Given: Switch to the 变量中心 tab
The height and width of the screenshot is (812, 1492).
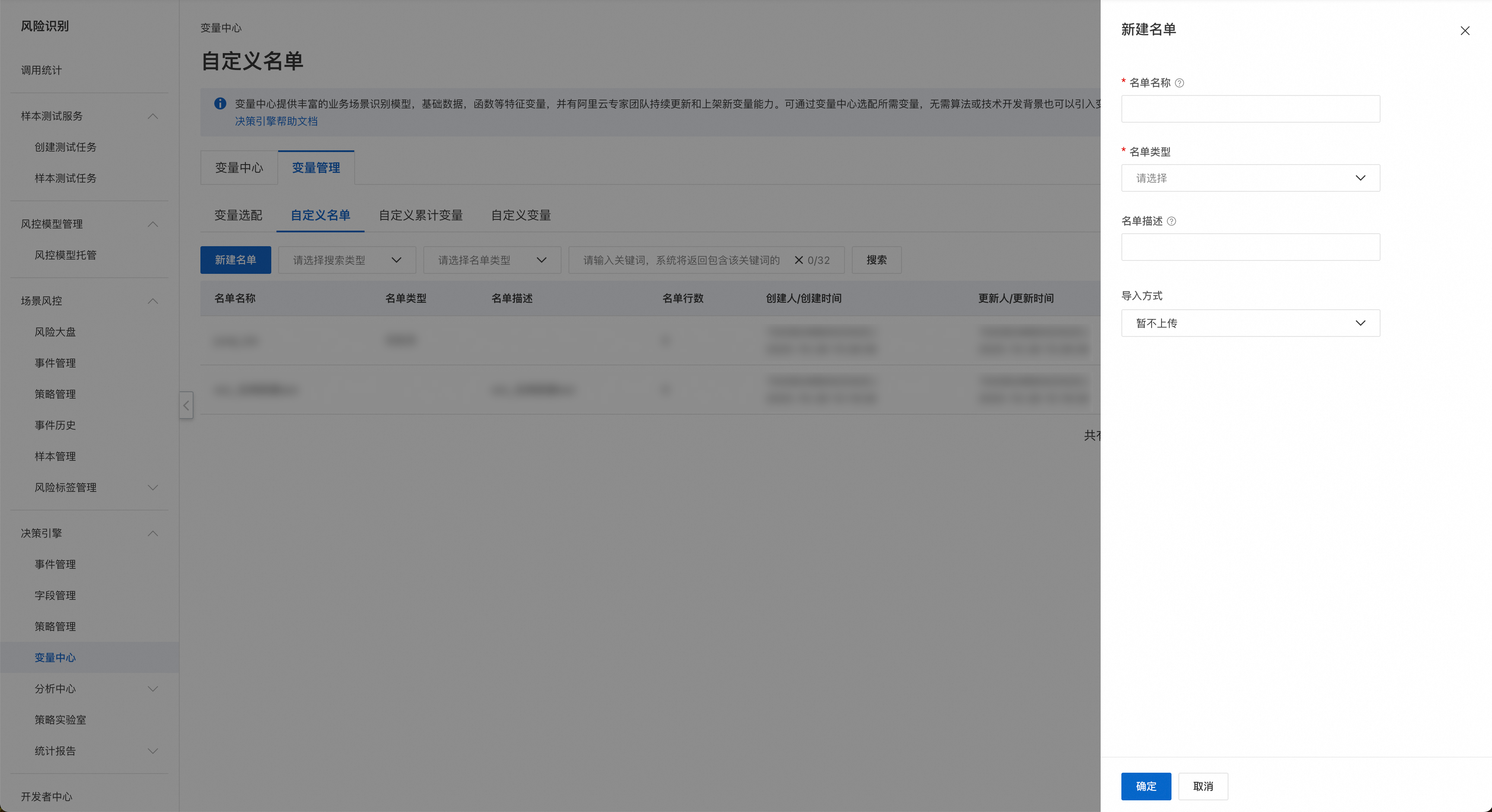Looking at the screenshot, I should (x=238, y=168).
